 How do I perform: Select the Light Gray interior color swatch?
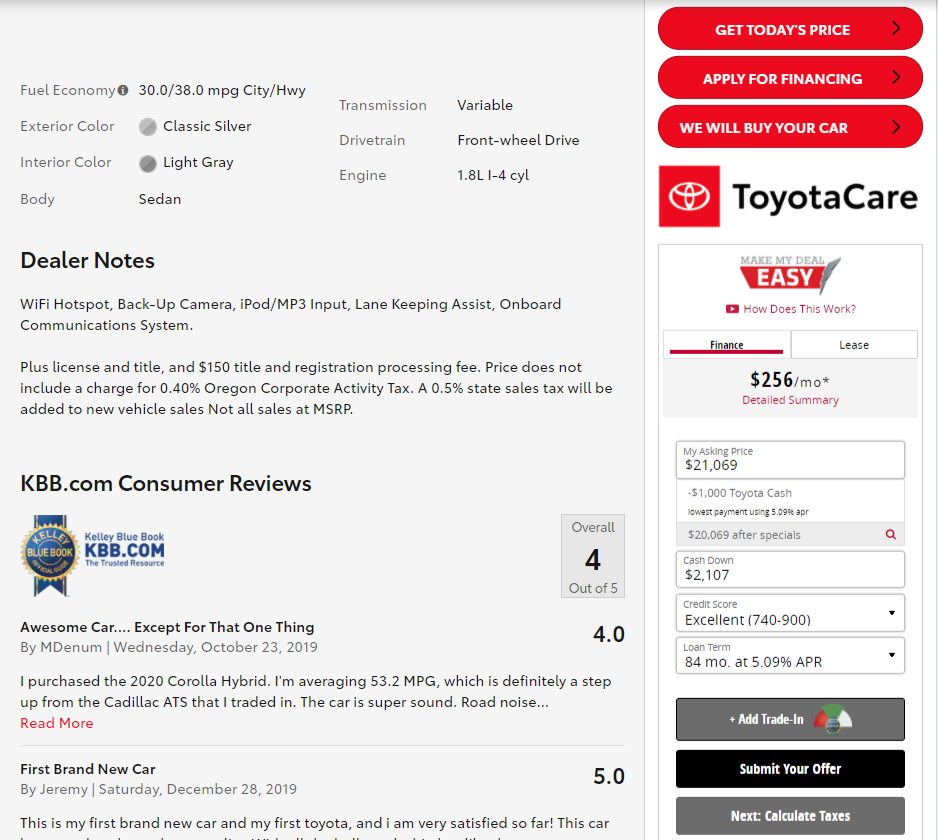[x=148, y=163]
